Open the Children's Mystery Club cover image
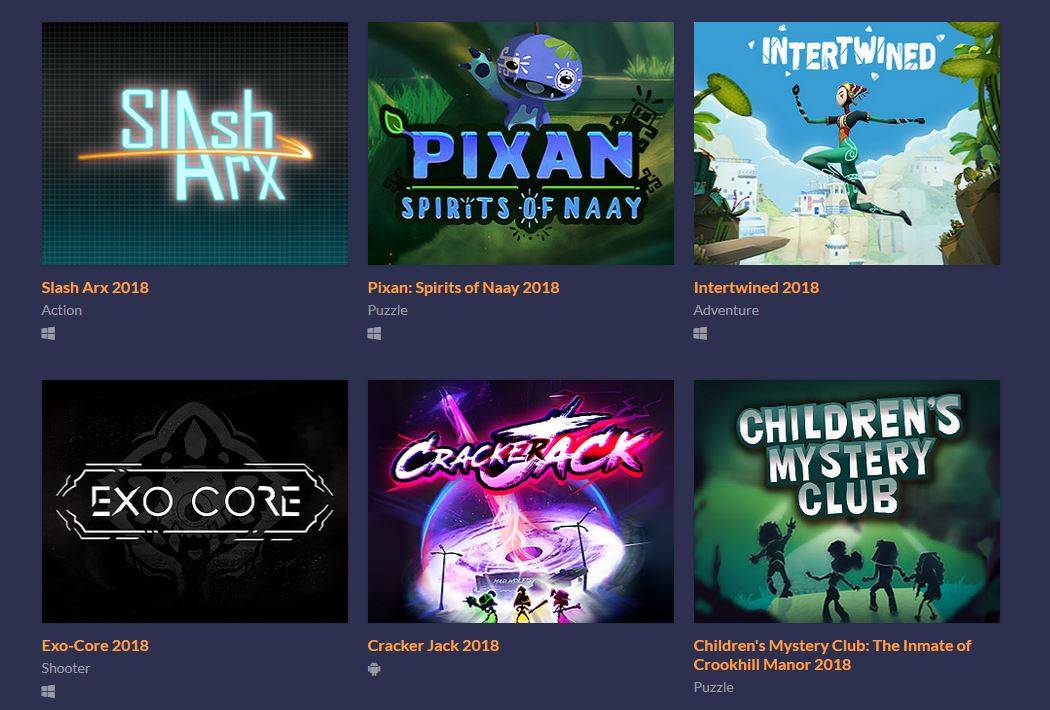The height and width of the screenshot is (710, 1050). 847,502
